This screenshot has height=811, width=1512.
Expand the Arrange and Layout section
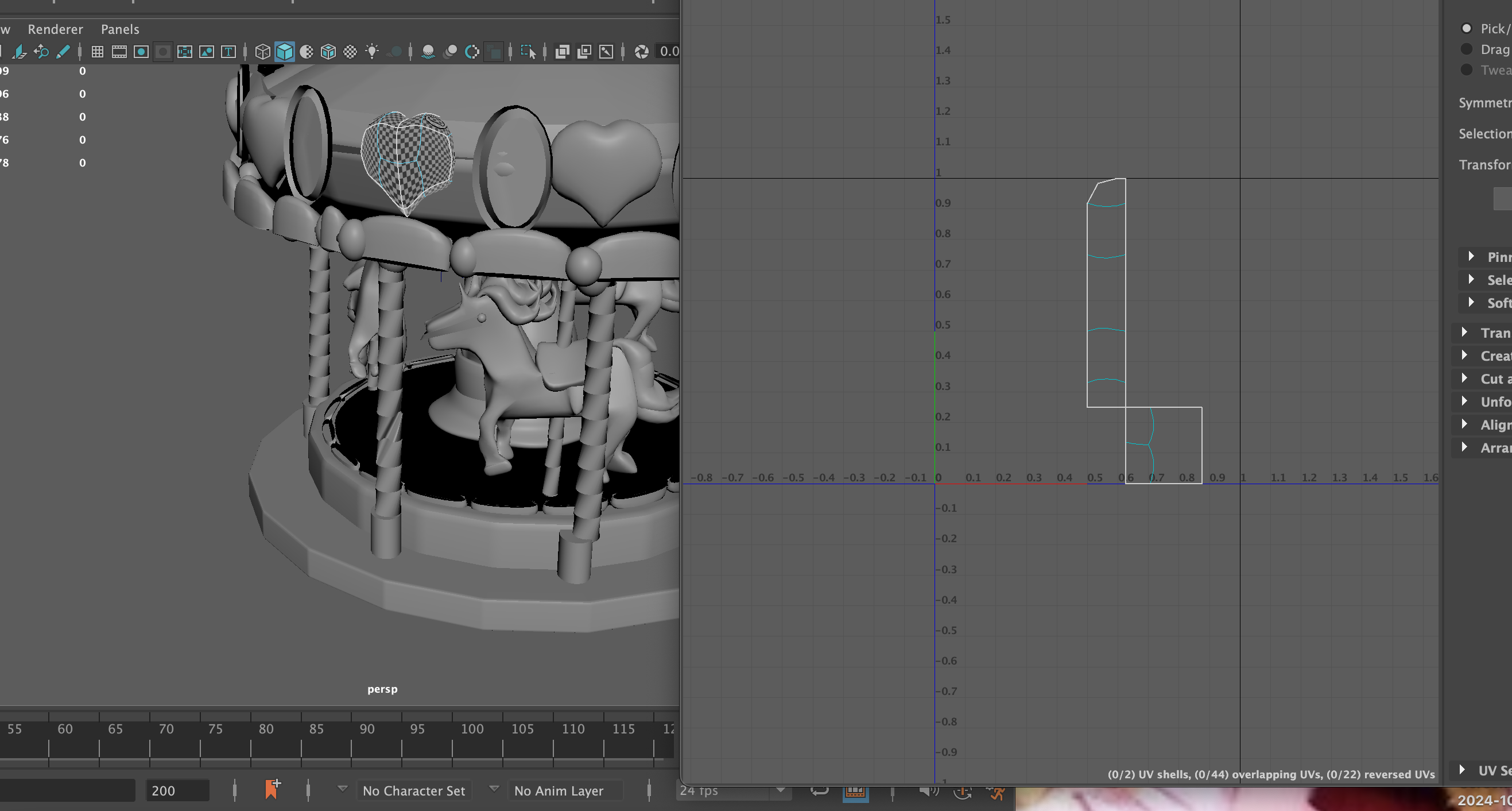[x=1464, y=446]
